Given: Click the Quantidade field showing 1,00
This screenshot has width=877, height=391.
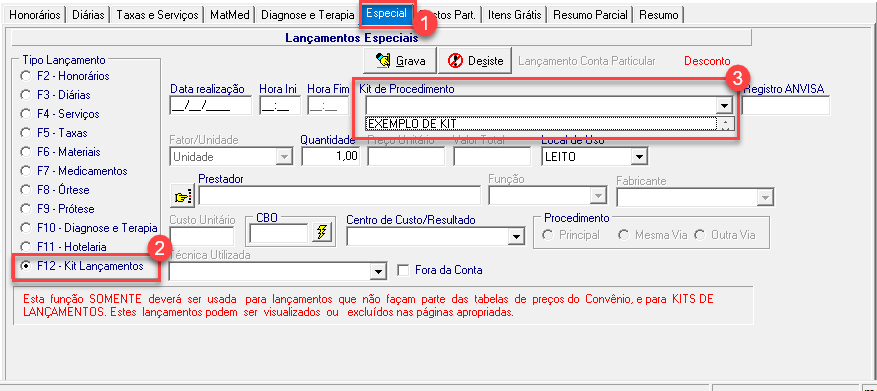Looking at the screenshot, I should [x=331, y=157].
